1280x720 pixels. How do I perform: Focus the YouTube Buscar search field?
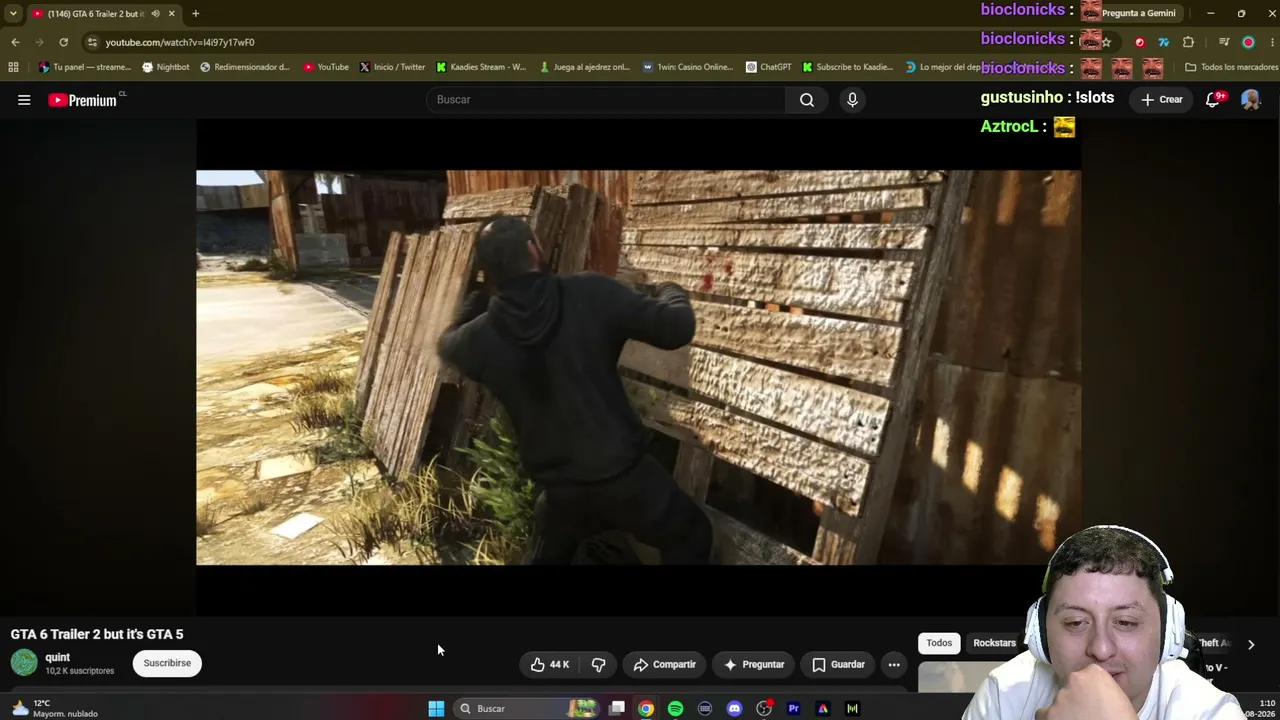click(x=606, y=100)
